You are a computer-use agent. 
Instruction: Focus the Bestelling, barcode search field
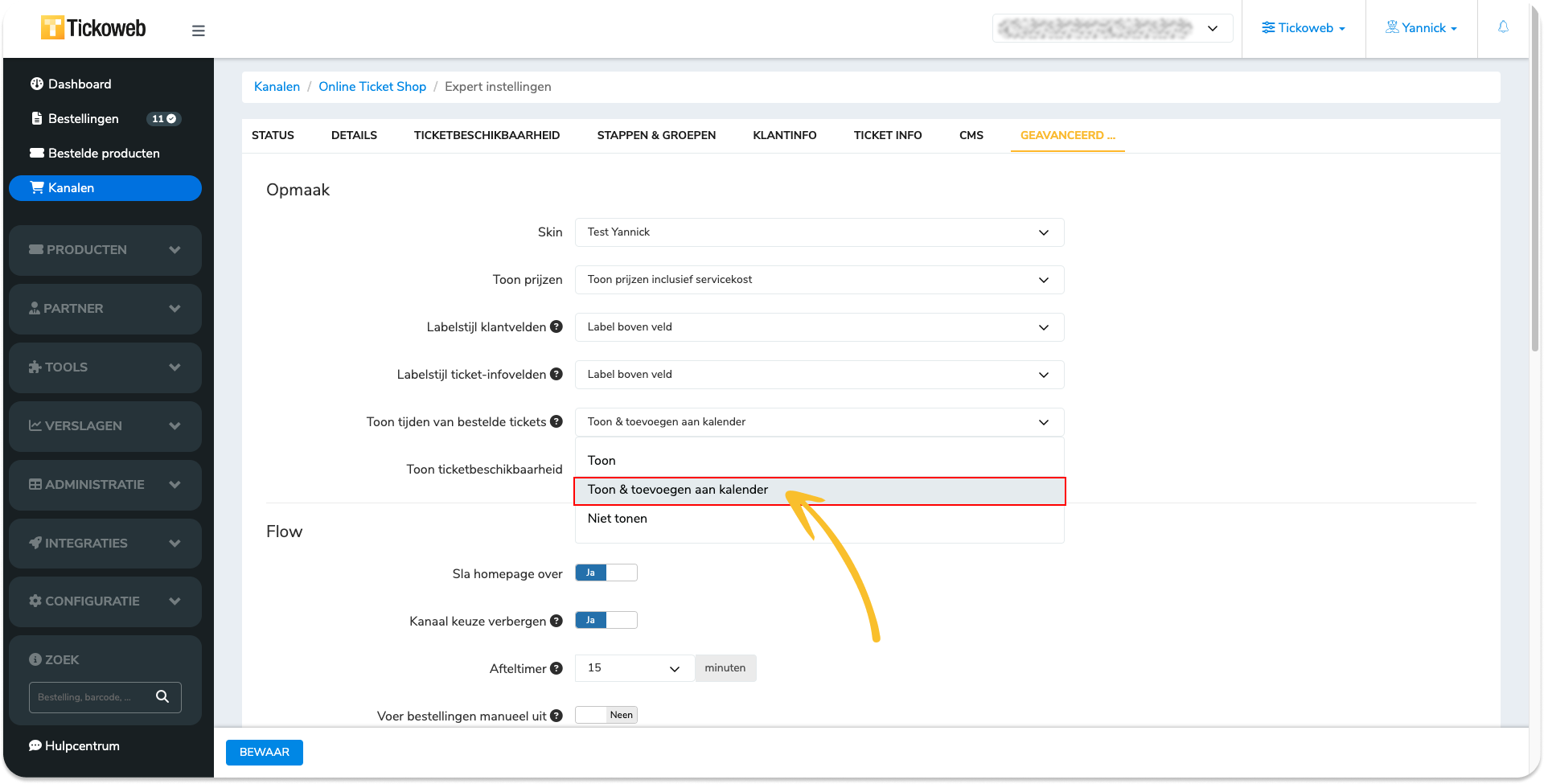91,697
